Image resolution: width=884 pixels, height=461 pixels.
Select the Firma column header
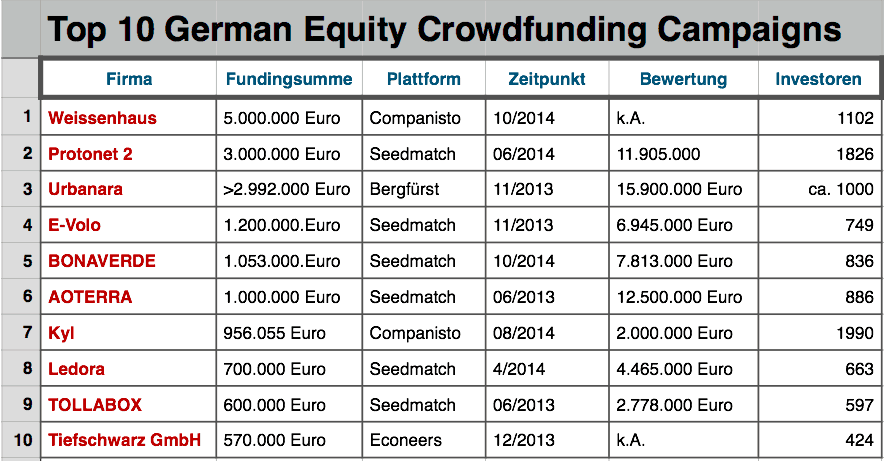point(129,79)
